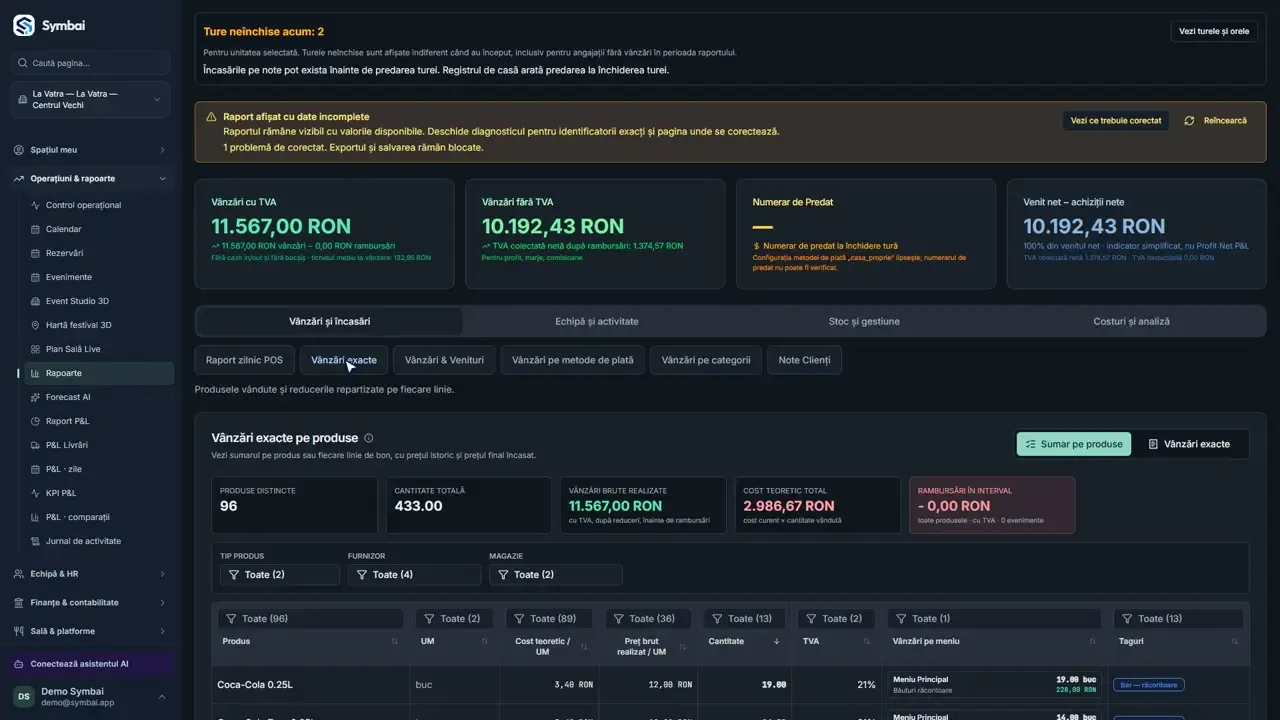
Task: Click Conectează asistentul AI
Action: [x=90, y=664]
